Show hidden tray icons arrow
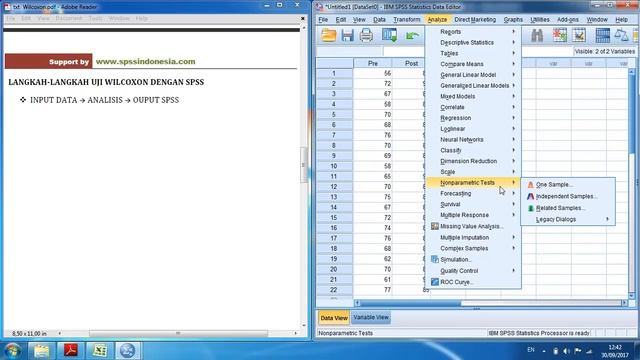 (544, 351)
